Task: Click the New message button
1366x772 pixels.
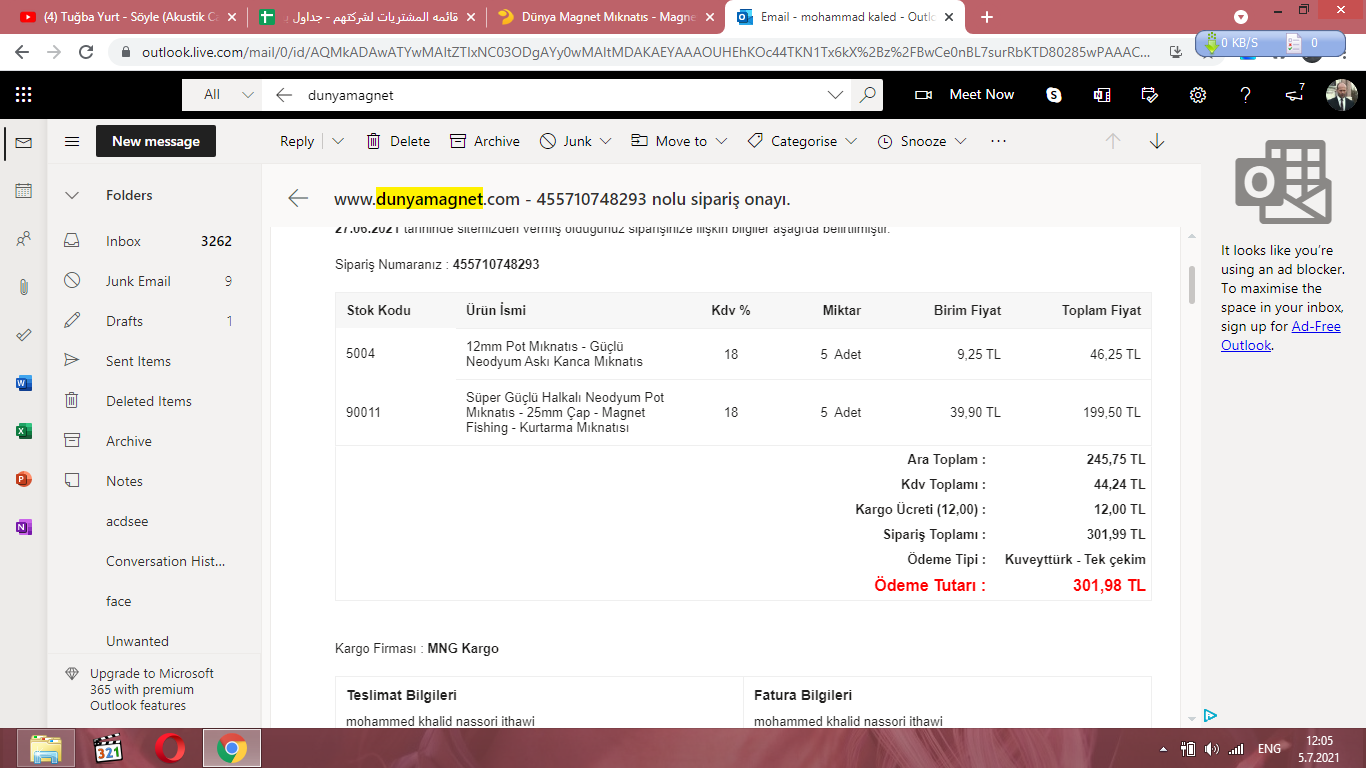Action: click(155, 142)
